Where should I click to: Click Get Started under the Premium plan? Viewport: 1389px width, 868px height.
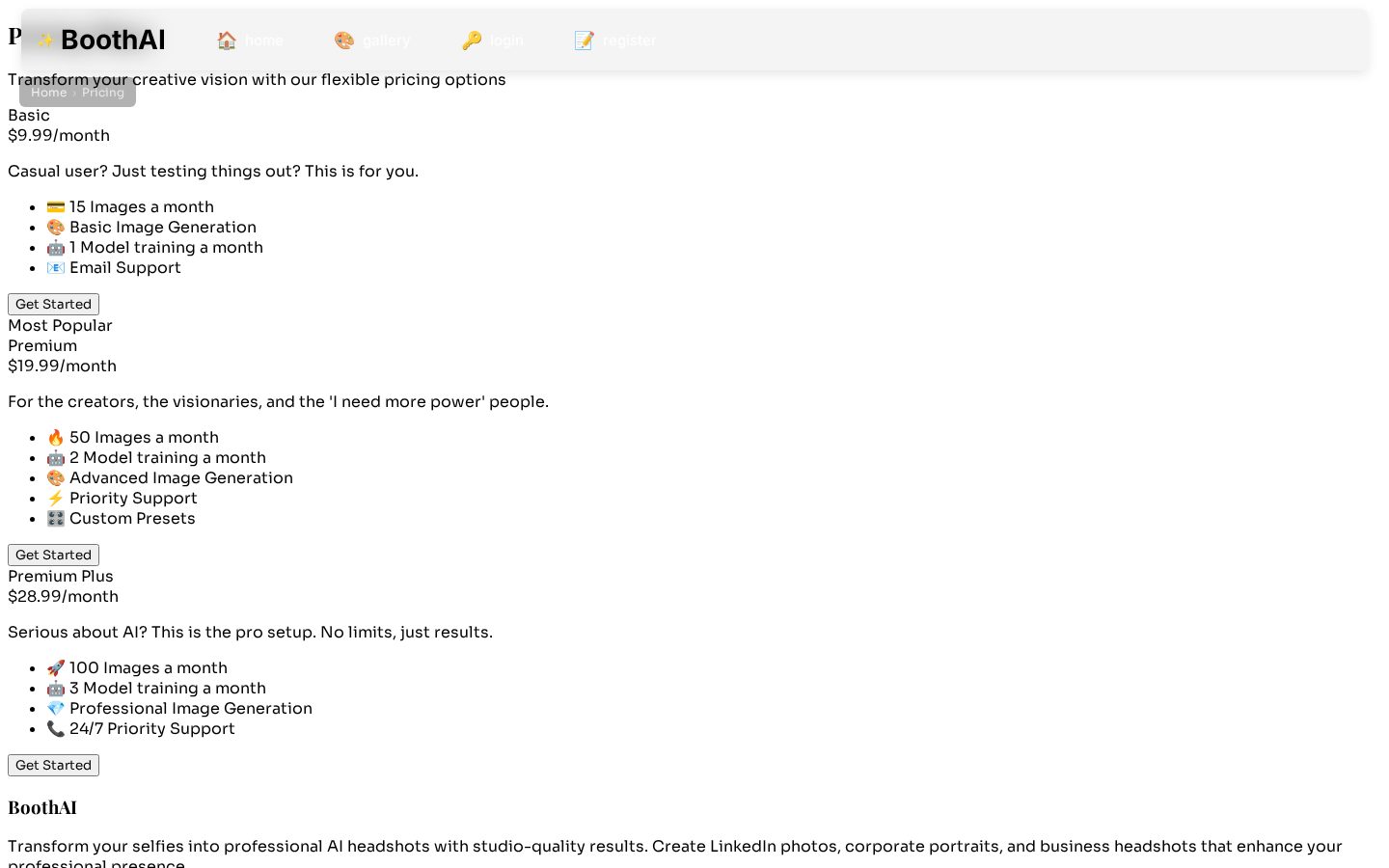coord(53,555)
